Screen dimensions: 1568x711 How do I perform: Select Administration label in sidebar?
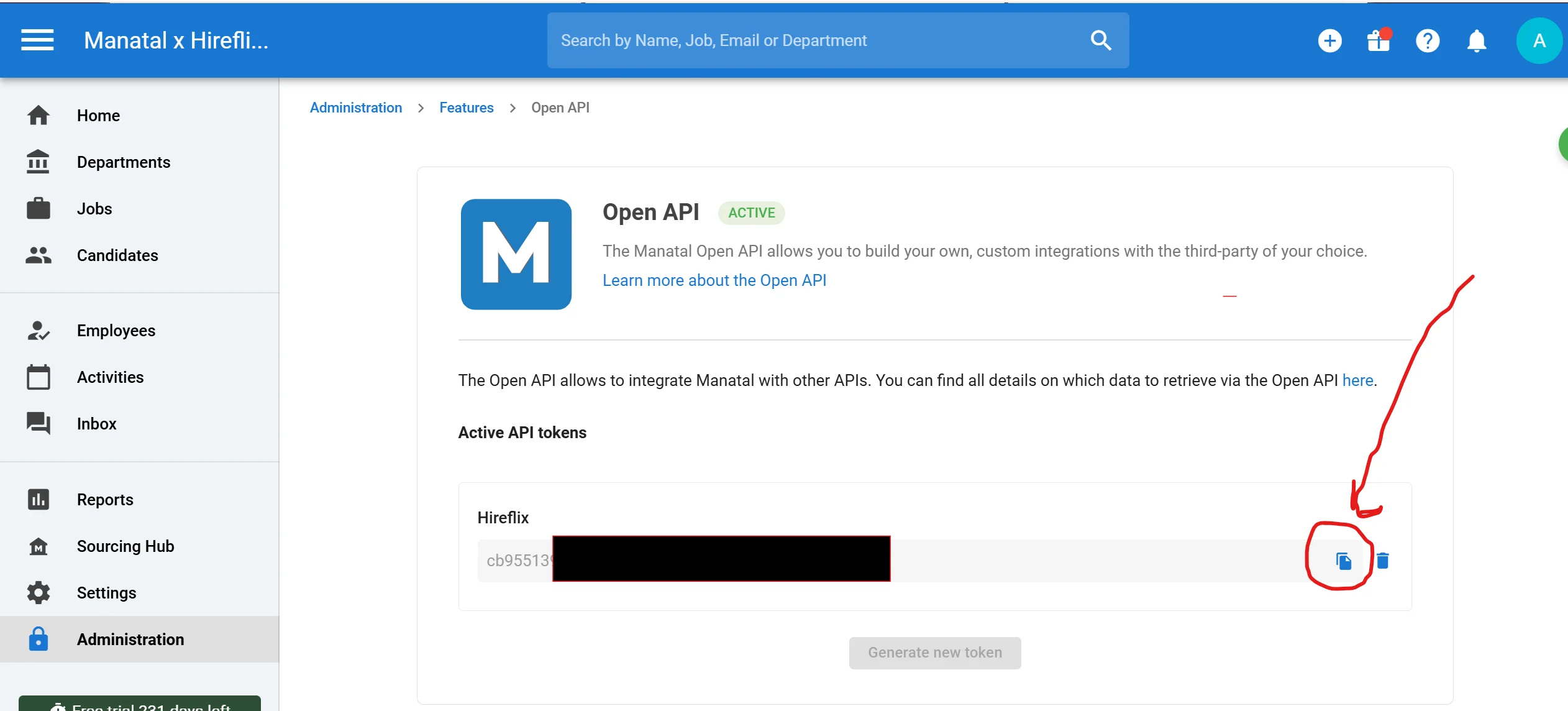130,640
